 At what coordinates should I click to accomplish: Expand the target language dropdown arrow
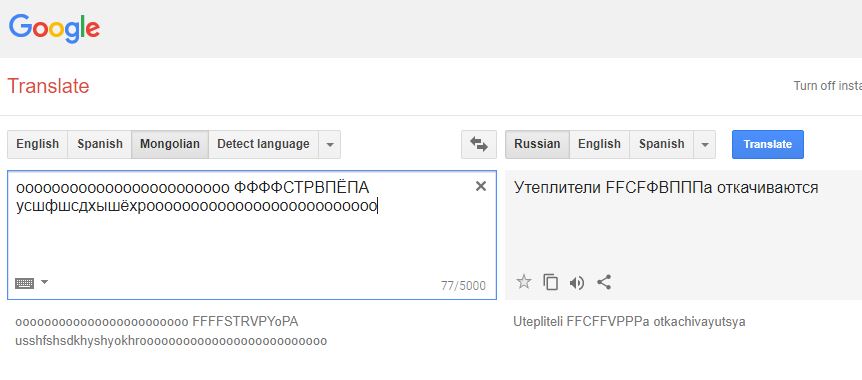coord(705,145)
